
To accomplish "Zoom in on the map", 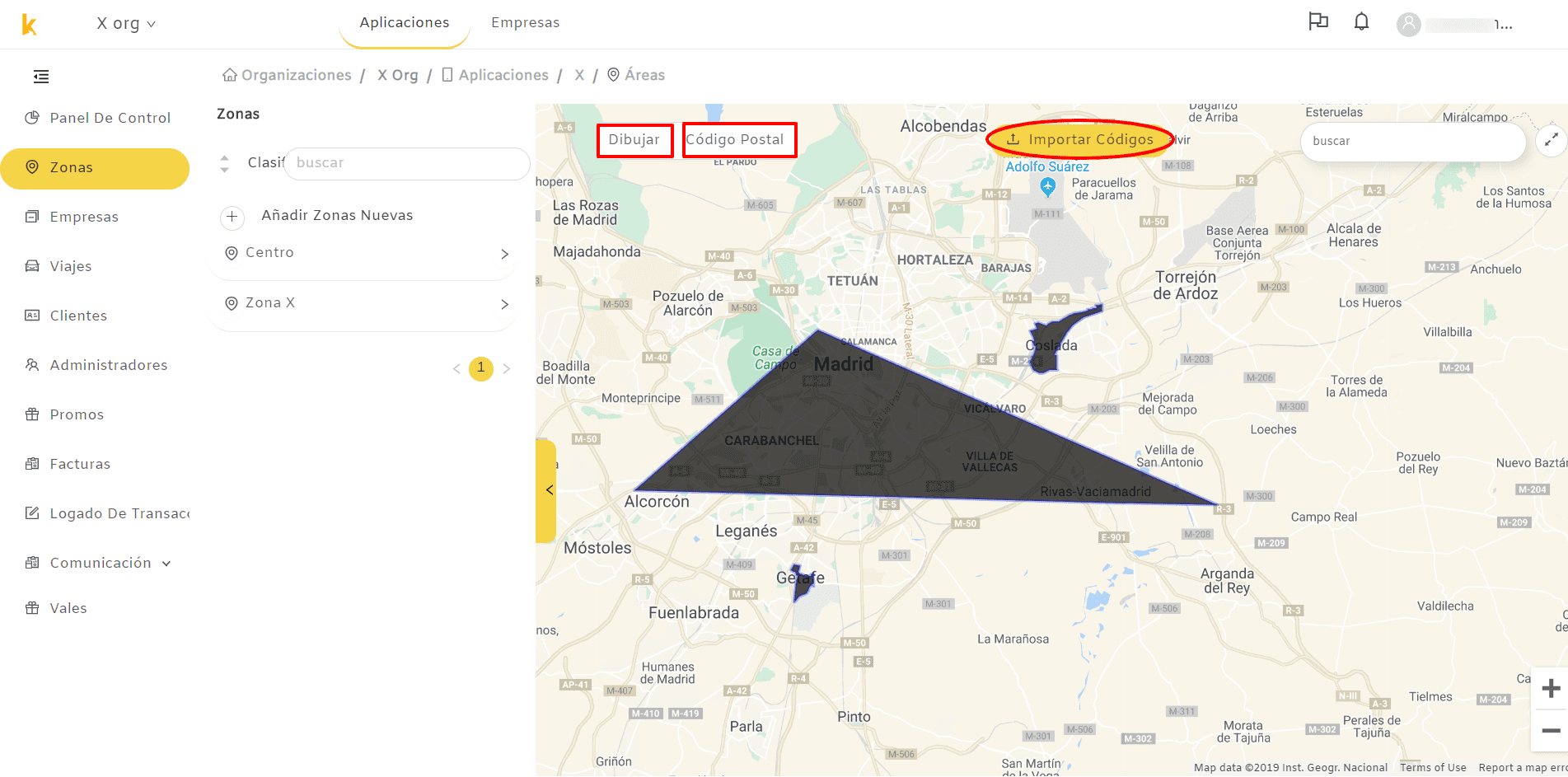I will [x=1551, y=688].
